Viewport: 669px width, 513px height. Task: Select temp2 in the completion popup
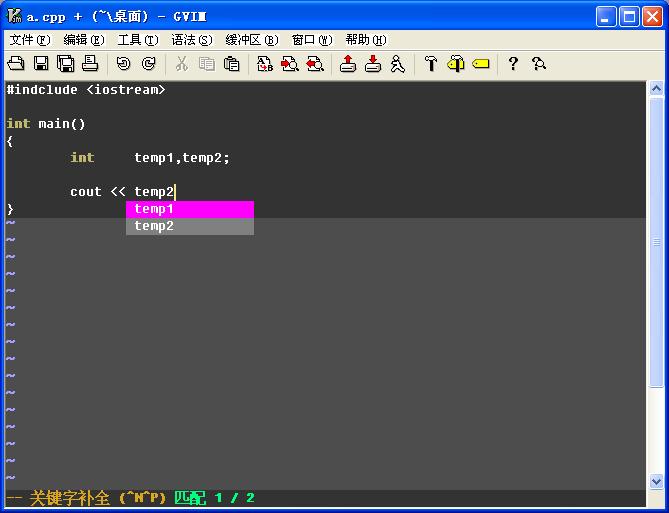(x=190, y=226)
